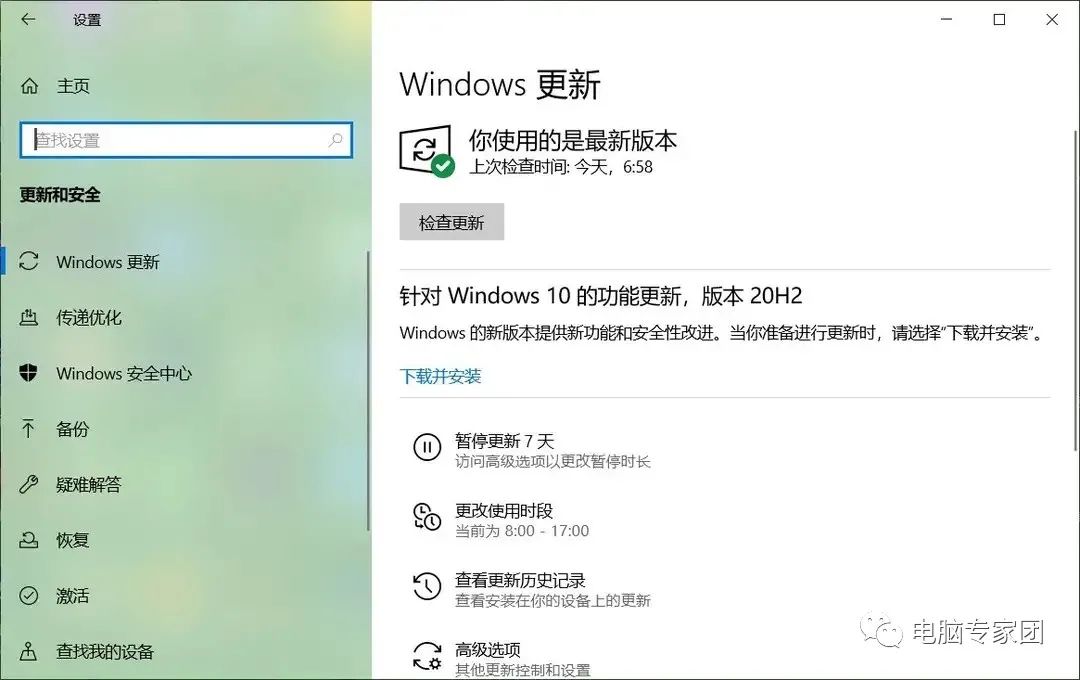
Task: Go to 主页 home
Action: pos(72,86)
